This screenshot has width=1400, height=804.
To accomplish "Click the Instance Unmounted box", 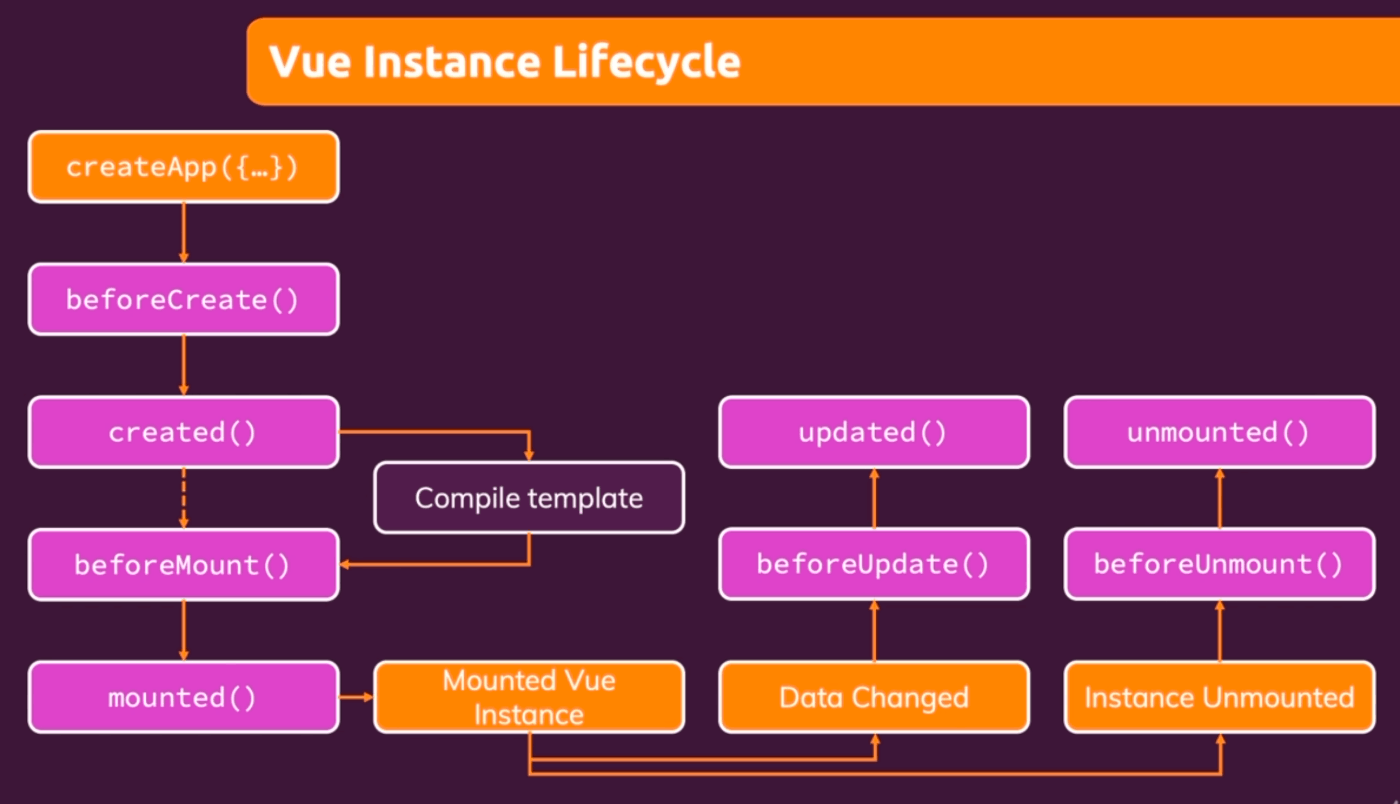I will tap(1219, 697).
